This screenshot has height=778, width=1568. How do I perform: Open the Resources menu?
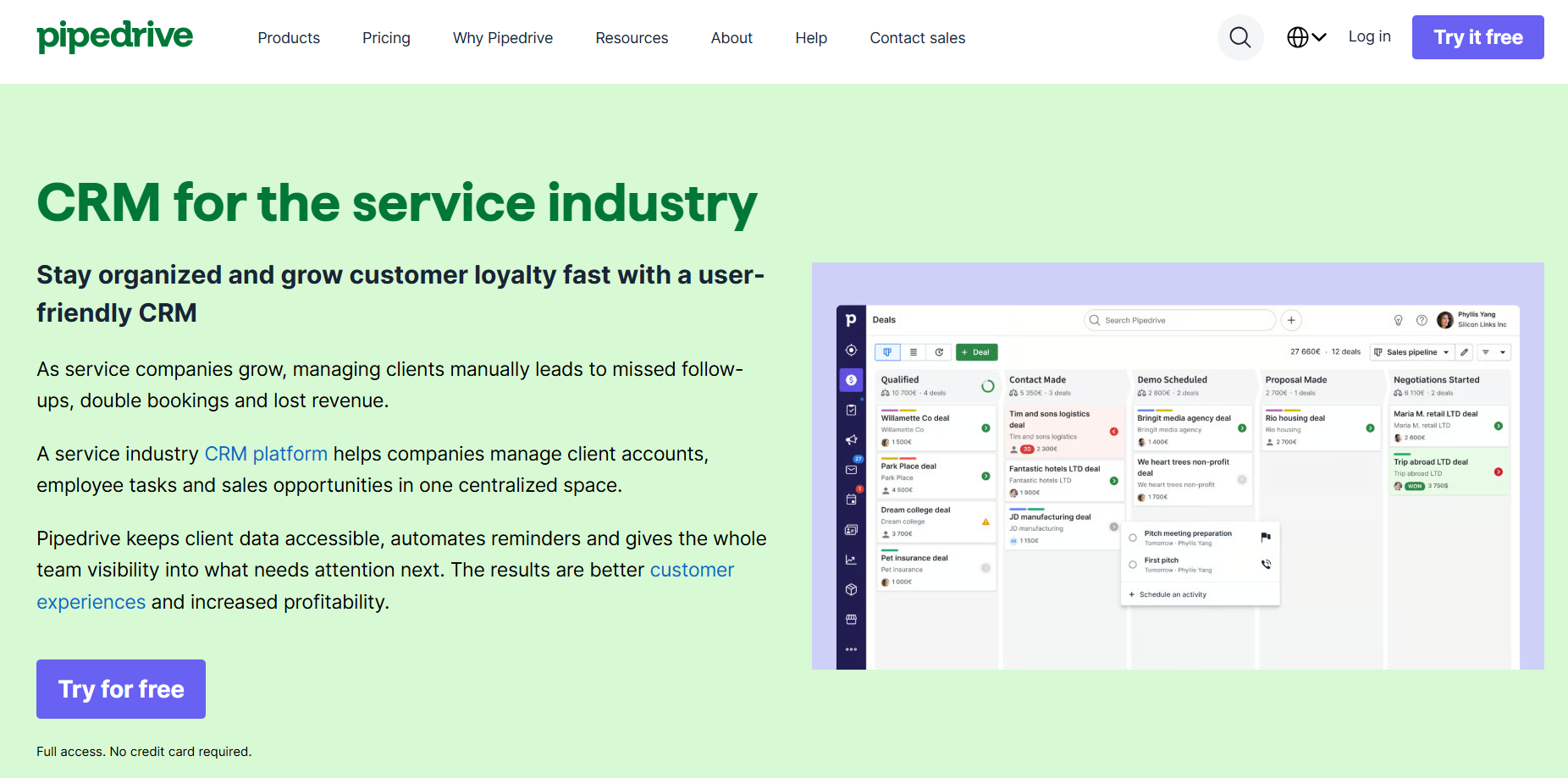point(632,38)
